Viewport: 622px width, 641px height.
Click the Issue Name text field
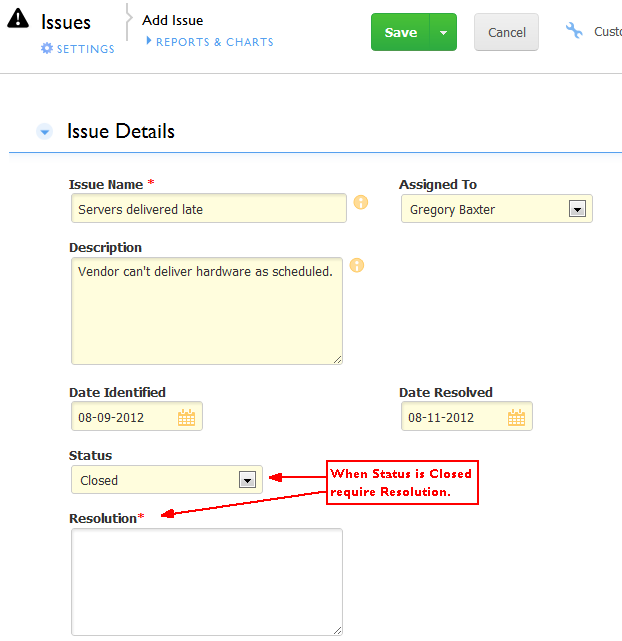pyautogui.click(x=209, y=208)
